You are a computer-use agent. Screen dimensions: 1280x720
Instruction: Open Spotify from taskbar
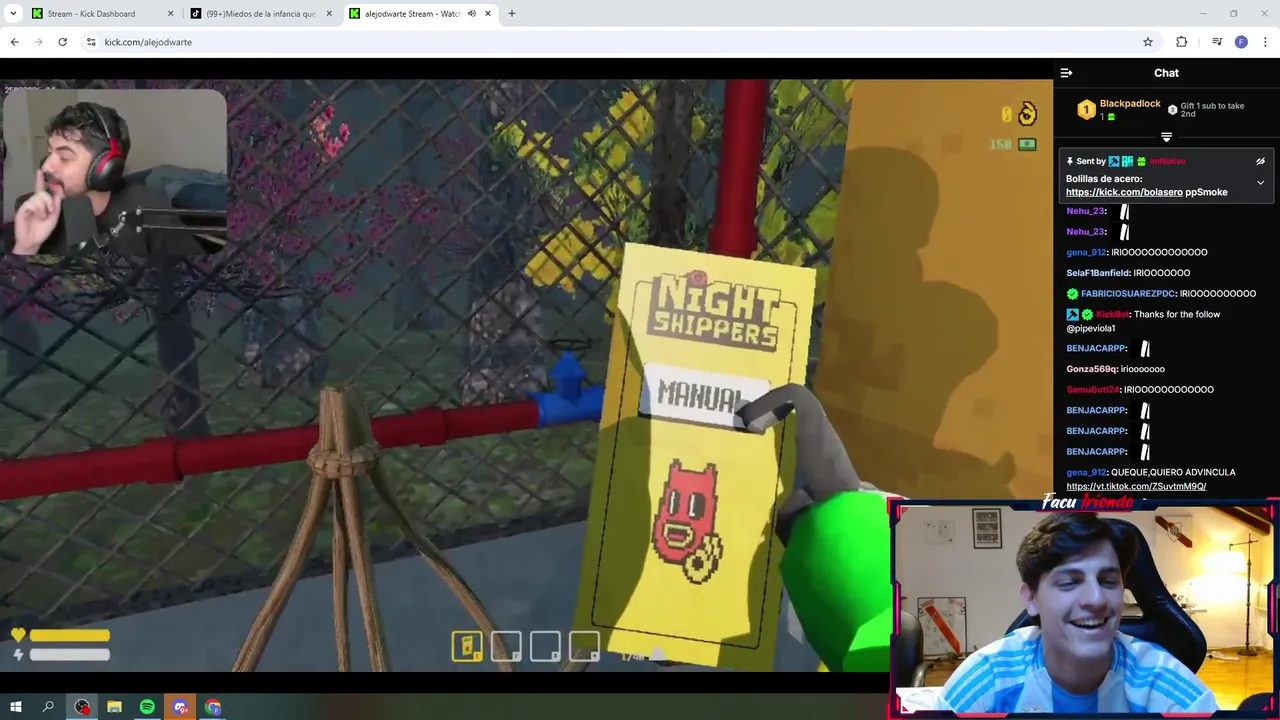click(147, 707)
